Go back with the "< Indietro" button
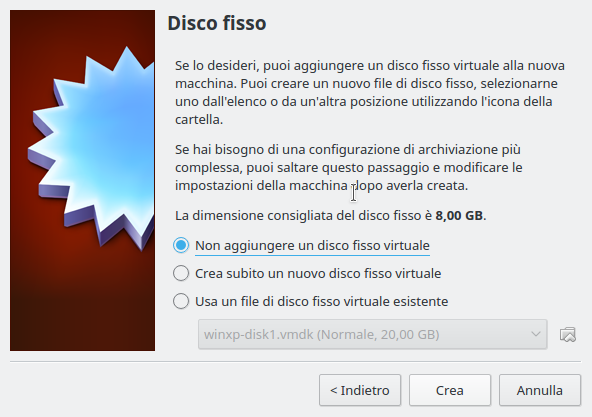Image resolution: width=592 pixels, height=417 pixels. point(360,390)
